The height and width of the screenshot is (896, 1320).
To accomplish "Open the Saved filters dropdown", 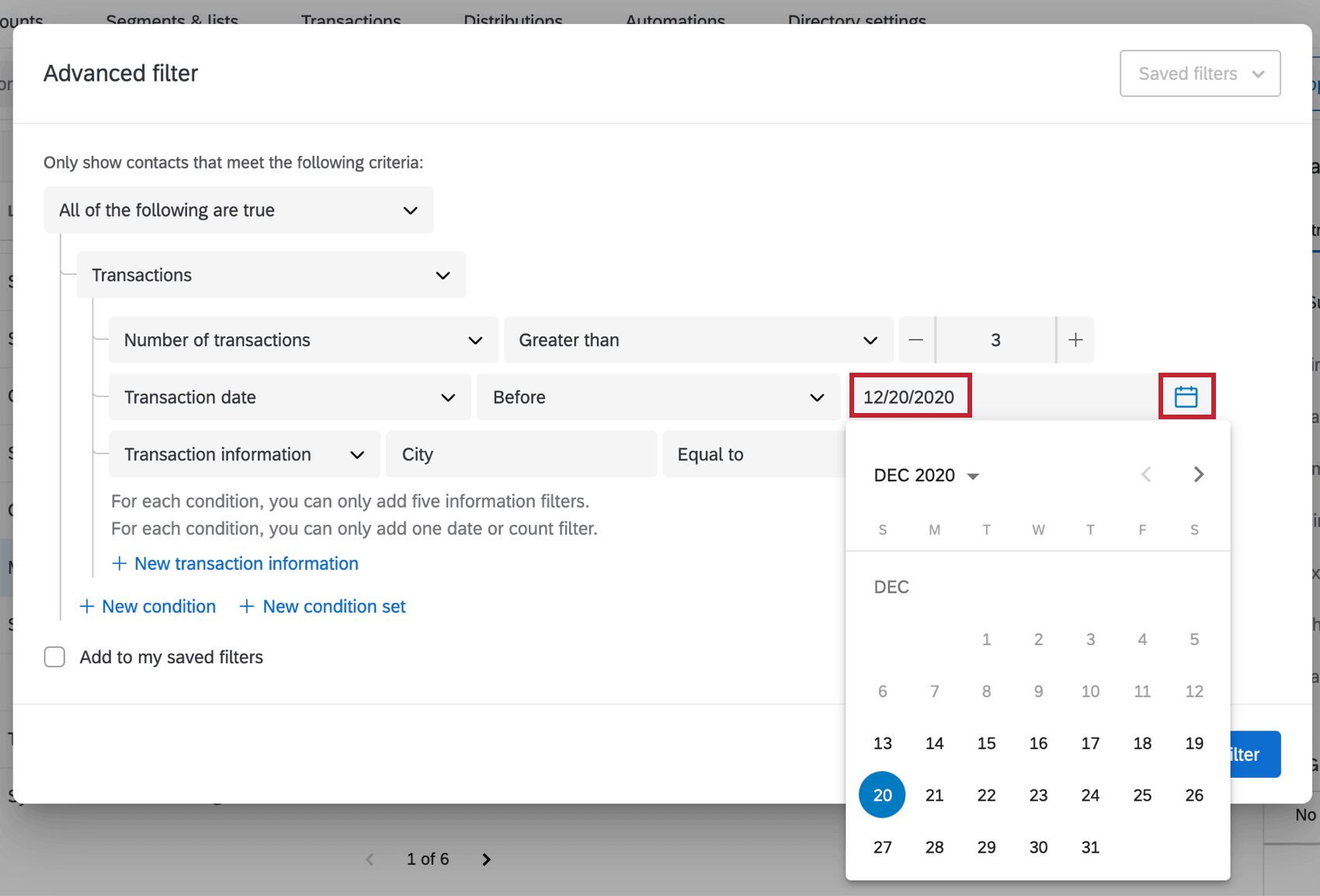I will click(1200, 73).
